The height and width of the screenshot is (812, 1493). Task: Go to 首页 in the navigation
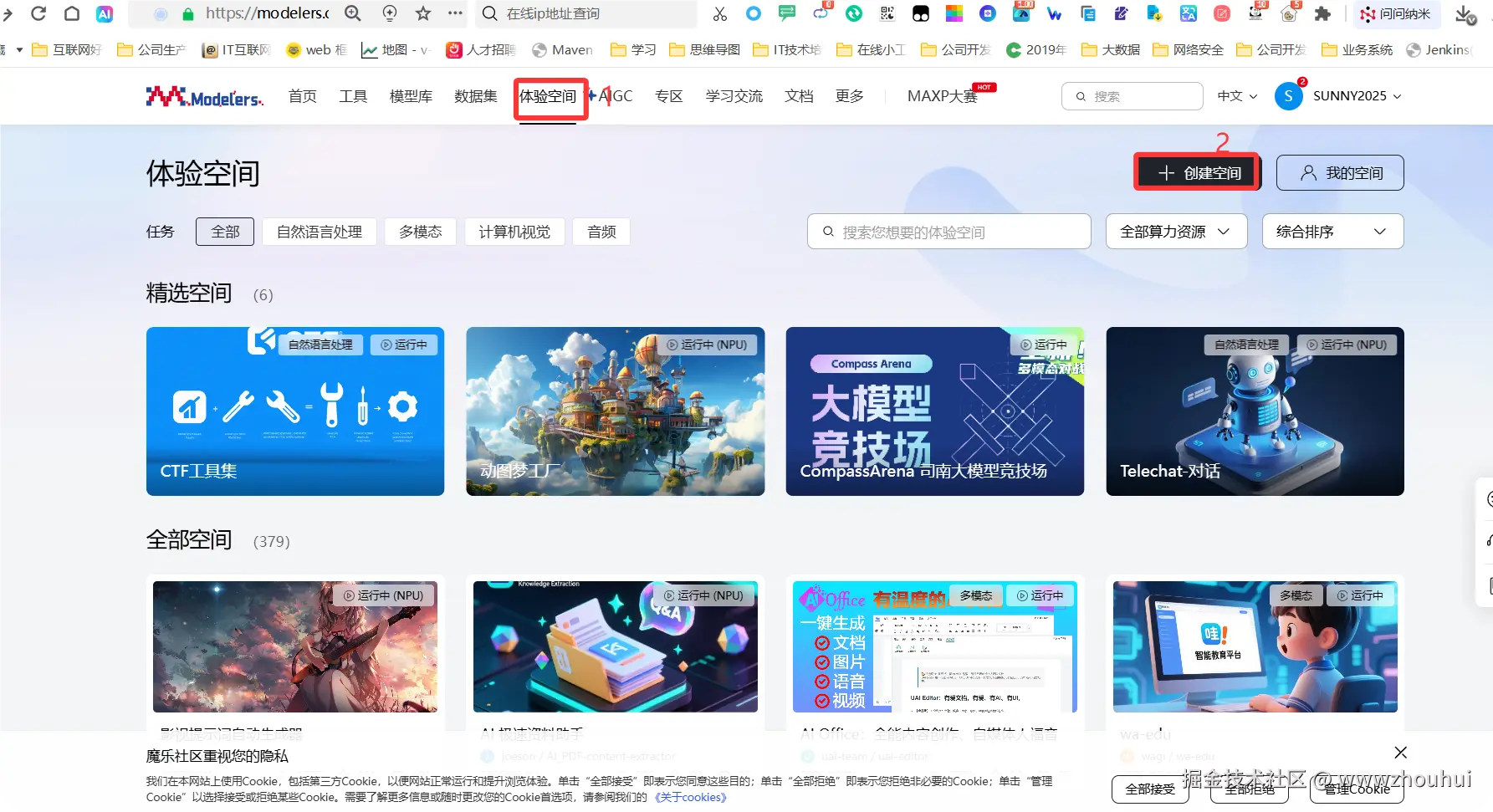click(302, 96)
